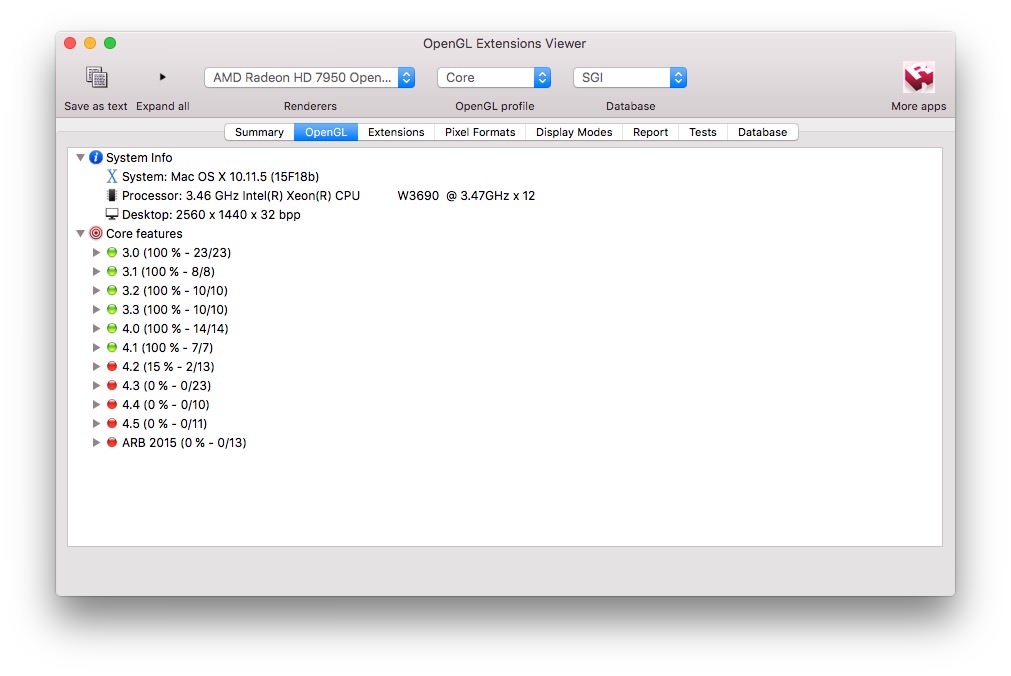Expand the 4.3 features row
The width and height of the screenshot is (1011, 676).
pyautogui.click(x=96, y=386)
